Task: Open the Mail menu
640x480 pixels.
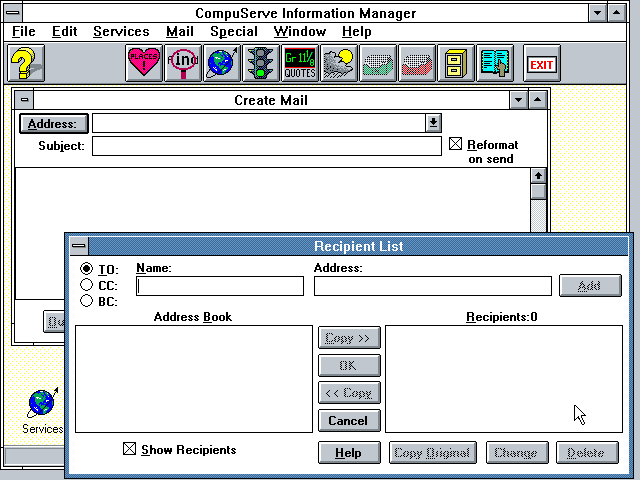Action: click(180, 31)
